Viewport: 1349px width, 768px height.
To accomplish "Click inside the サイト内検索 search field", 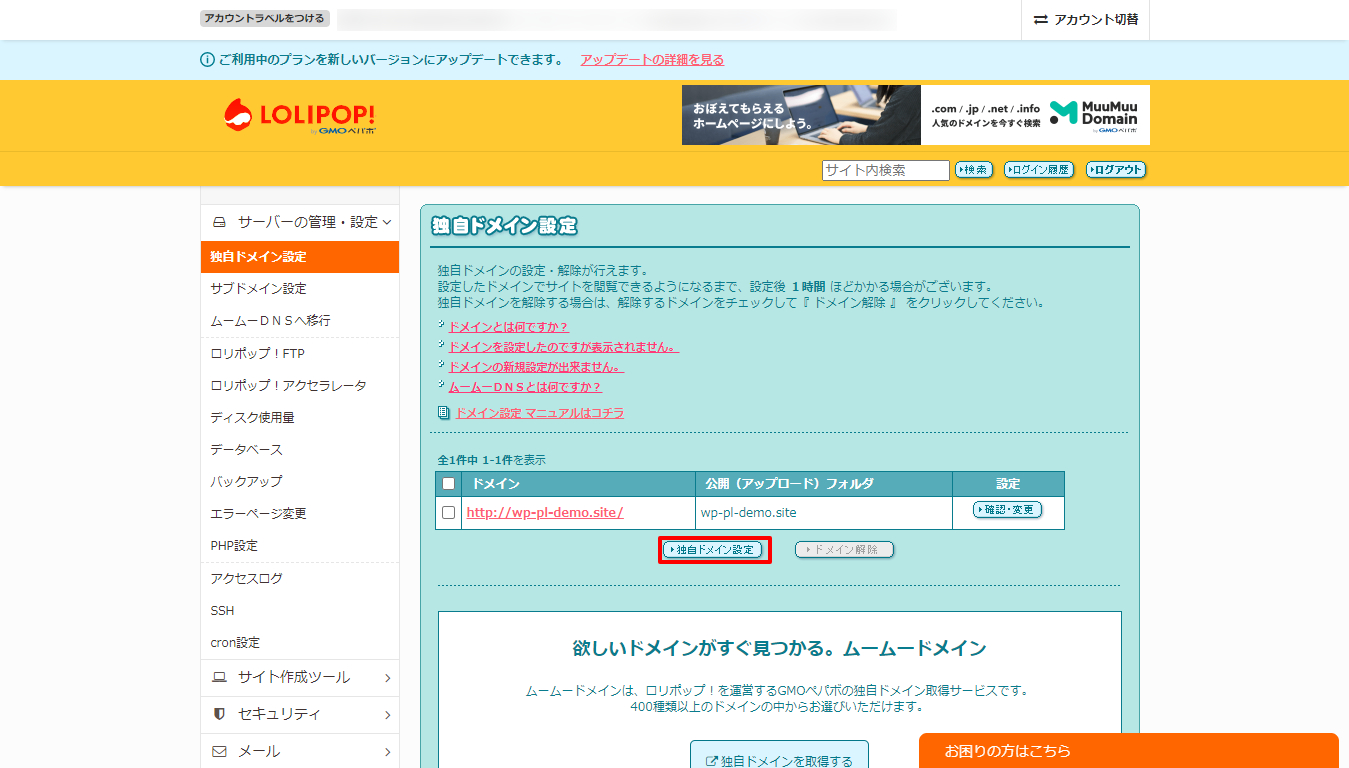I will (x=884, y=170).
